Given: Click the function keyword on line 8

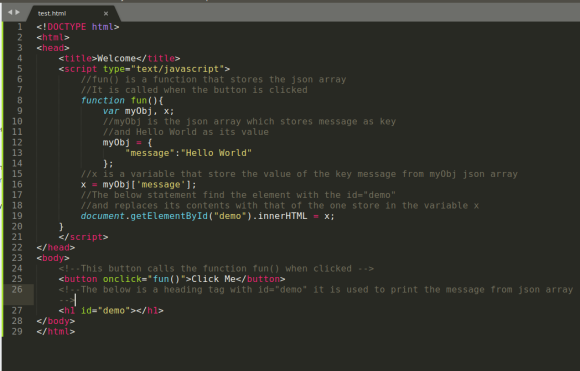Looking at the screenshot, I should point(103,100).
